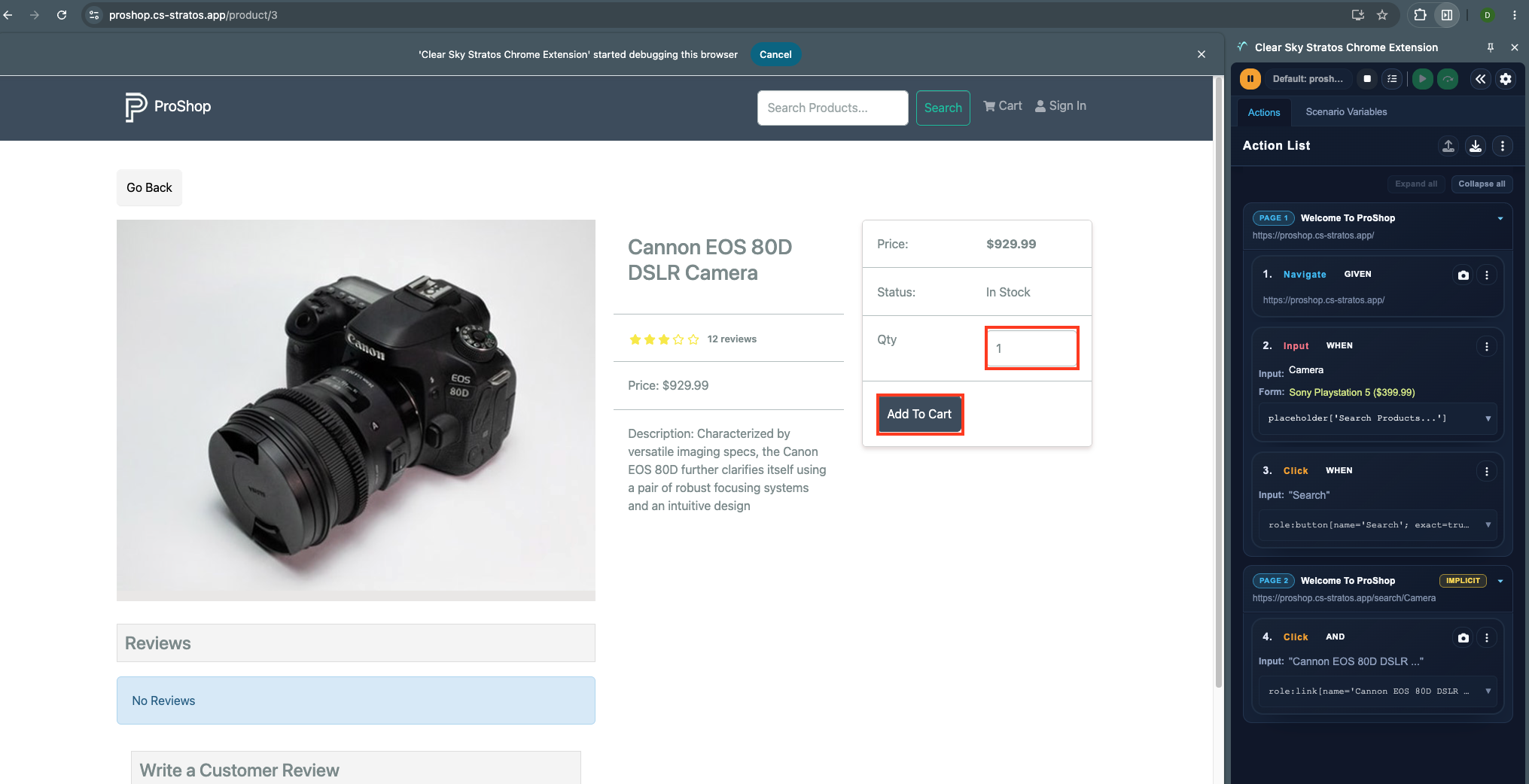Open three-dot menu for step 4 Click
The image size is (1529, 784).
point(1487,638)
